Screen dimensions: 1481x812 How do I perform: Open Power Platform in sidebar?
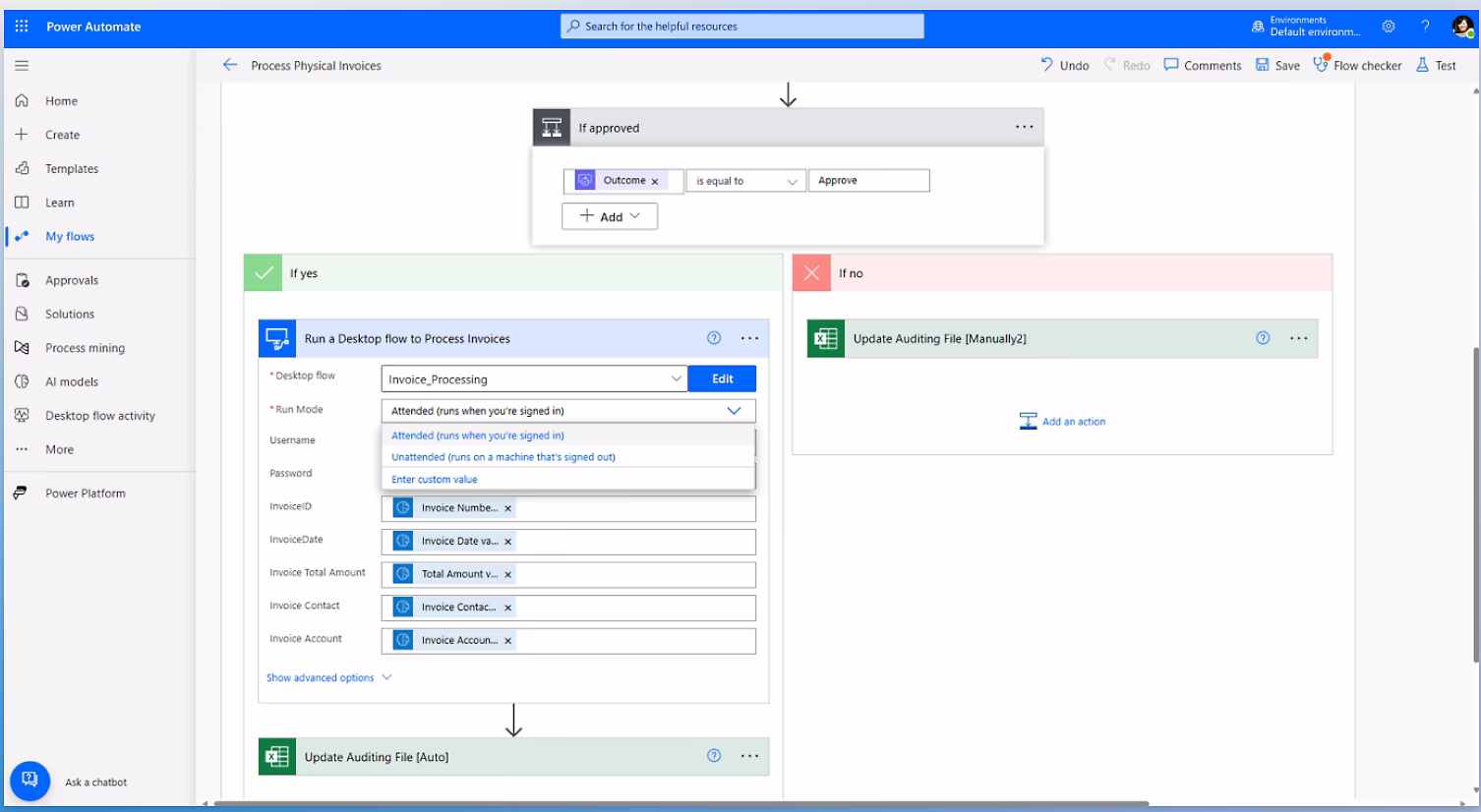pyautogui.click(x=85, y=493)
